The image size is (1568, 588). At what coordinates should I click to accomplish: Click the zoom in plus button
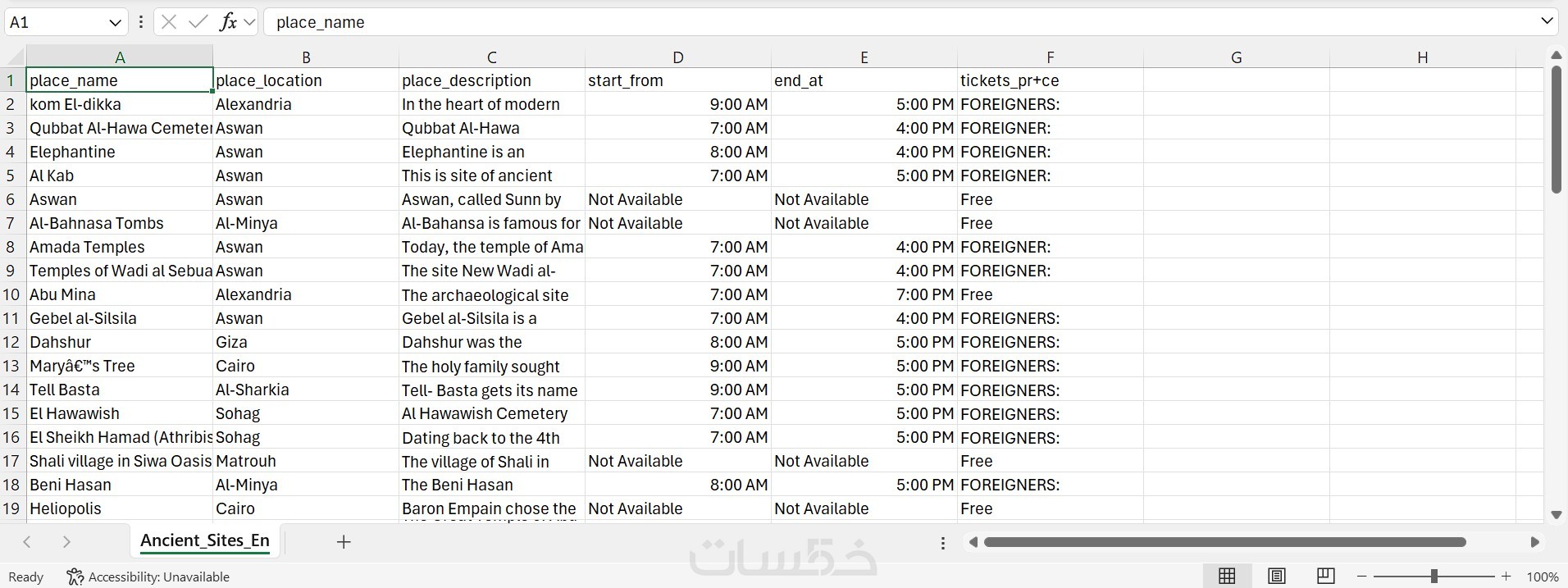click(x=1506, y=577)
